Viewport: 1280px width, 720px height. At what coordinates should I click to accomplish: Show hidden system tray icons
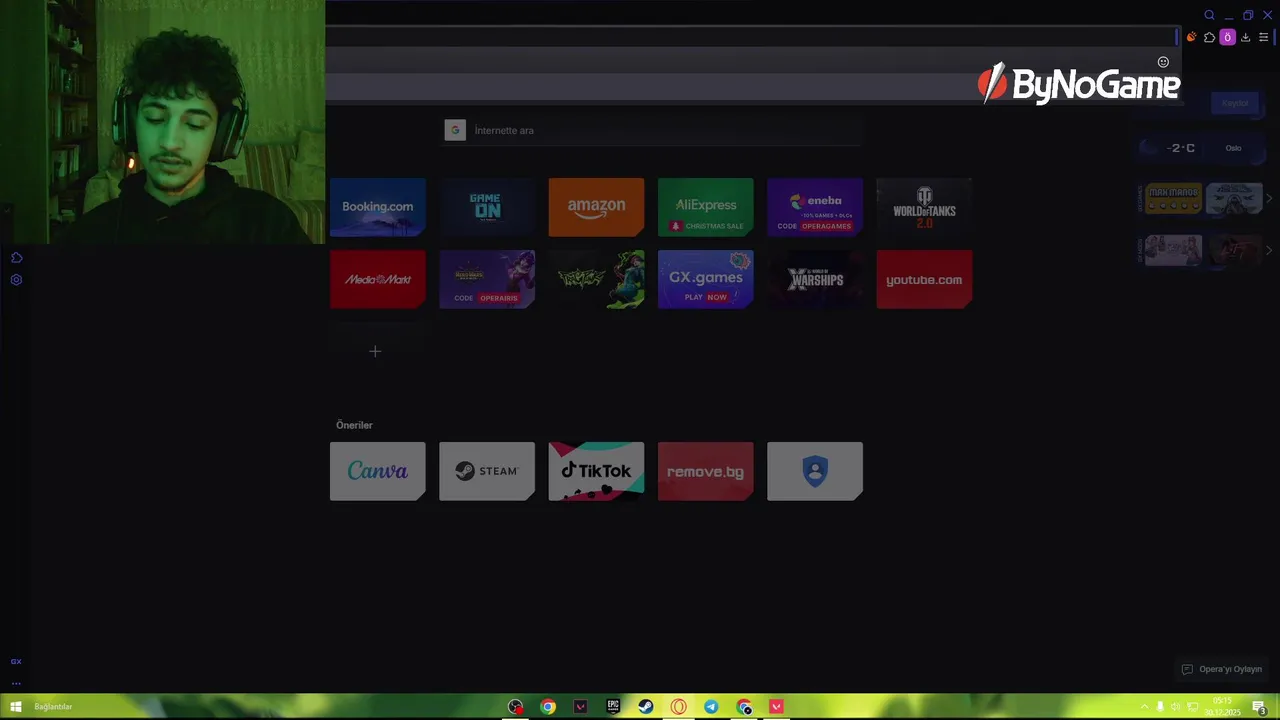click(x=1144, y=707)
